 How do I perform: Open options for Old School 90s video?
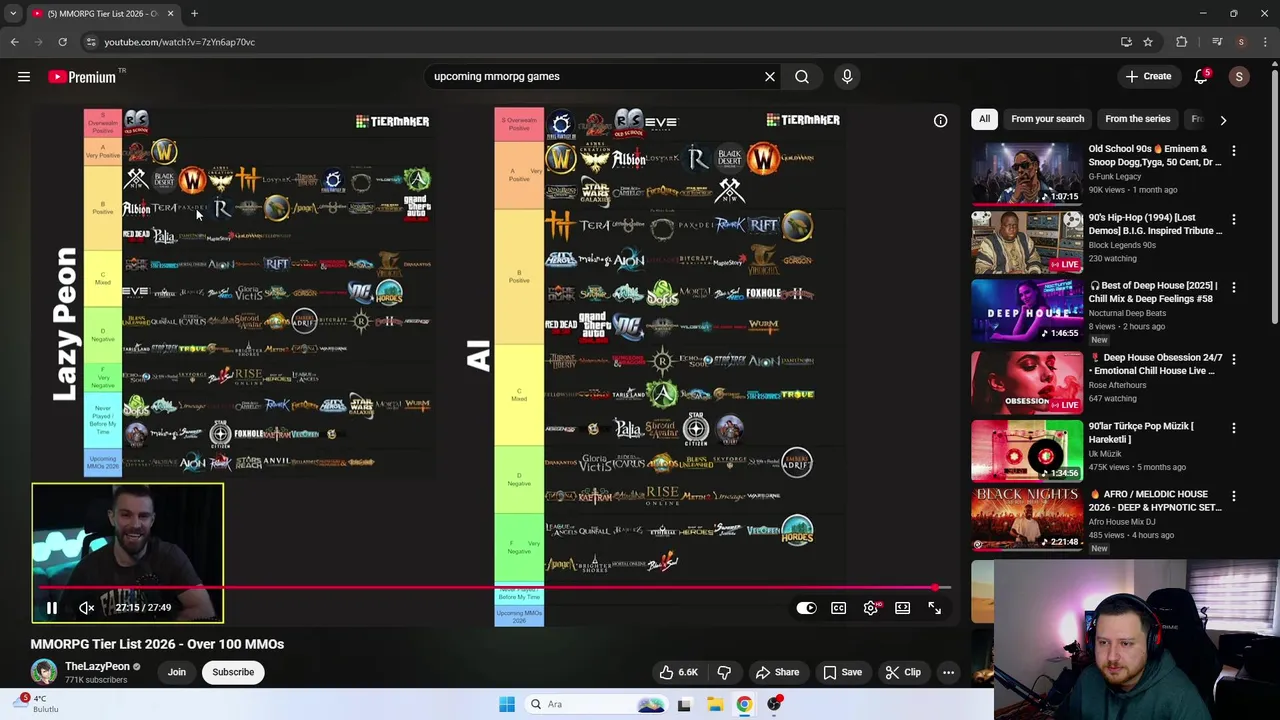[x=1233, y=150]
